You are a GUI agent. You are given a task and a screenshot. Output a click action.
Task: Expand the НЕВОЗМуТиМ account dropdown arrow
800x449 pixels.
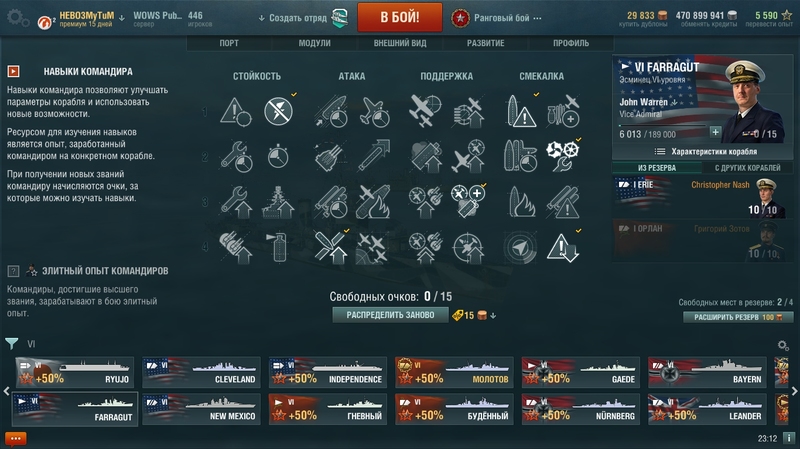pos(121,18)
